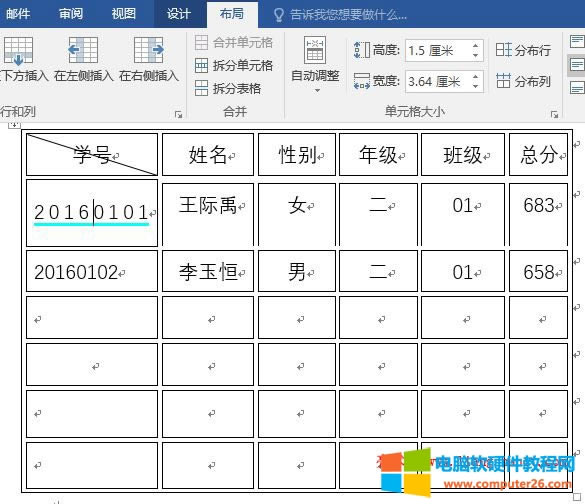Click the table move handle
This screenshot has height=504, width=585.
coord(14,124)
